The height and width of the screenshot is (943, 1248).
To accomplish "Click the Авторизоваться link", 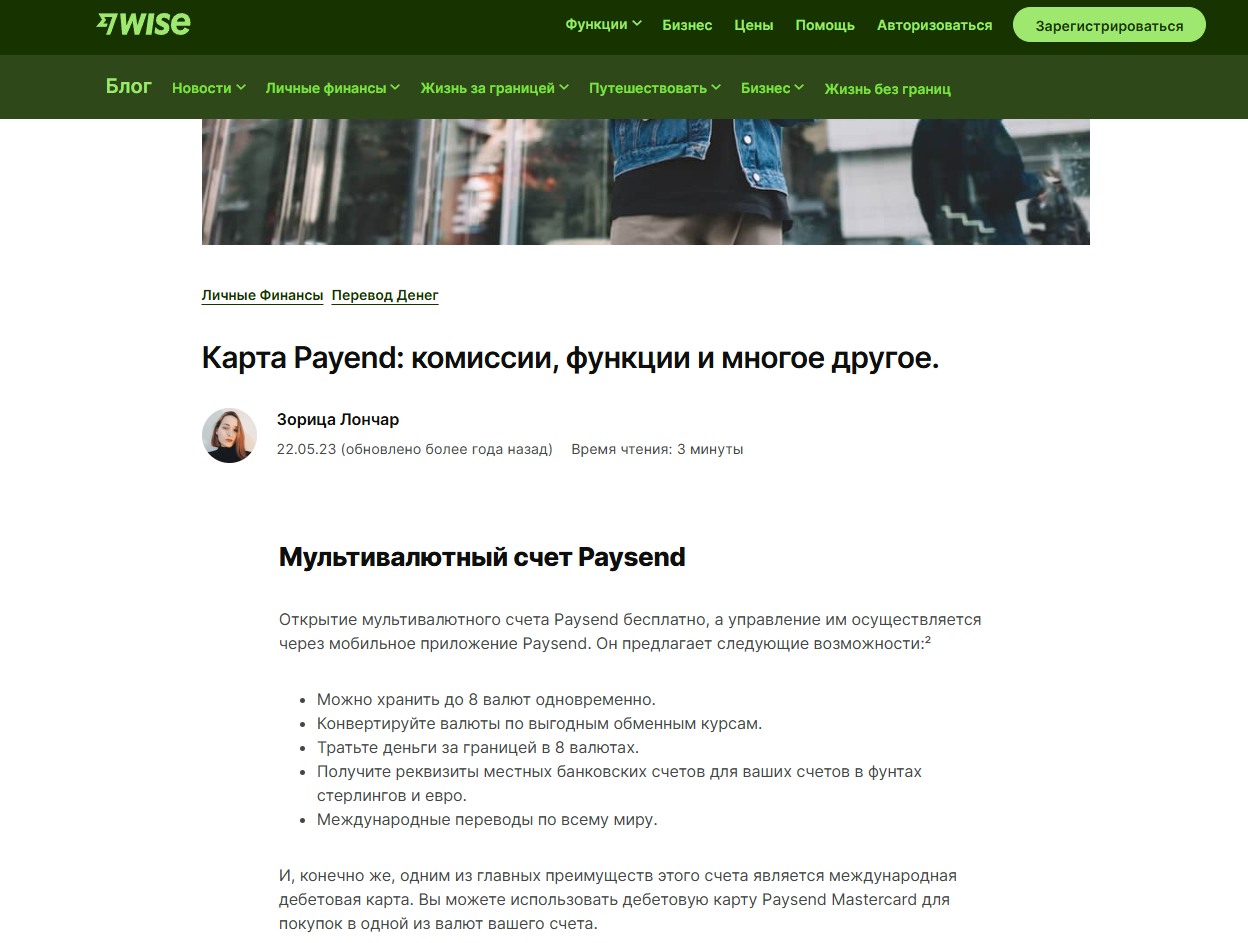I will [935, 25].
